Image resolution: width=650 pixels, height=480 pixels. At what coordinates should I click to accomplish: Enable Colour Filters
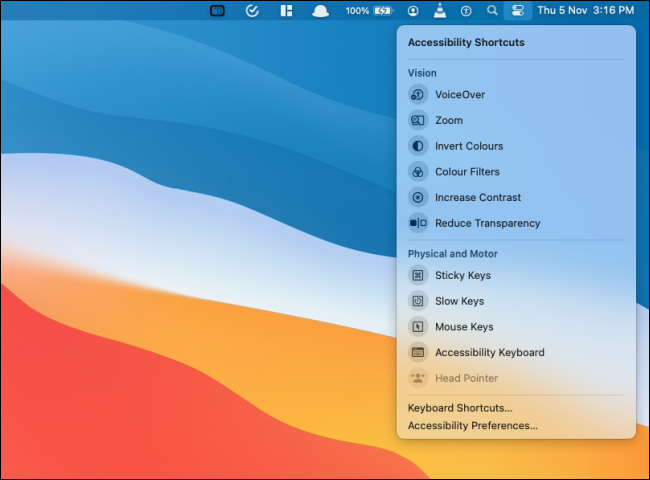(516, 172)
